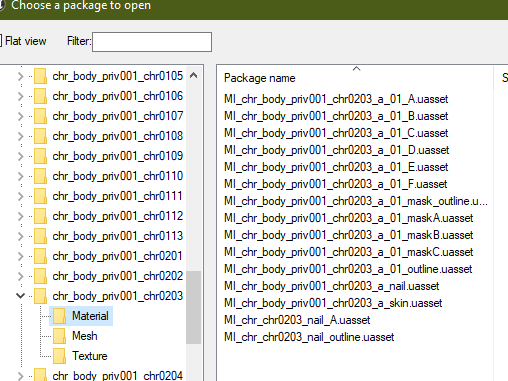The height and width of the screenshot is (381, 508).
Task: Open the Texture folder label in the tree
Action: pyautogui.click(x=90, y=356)
